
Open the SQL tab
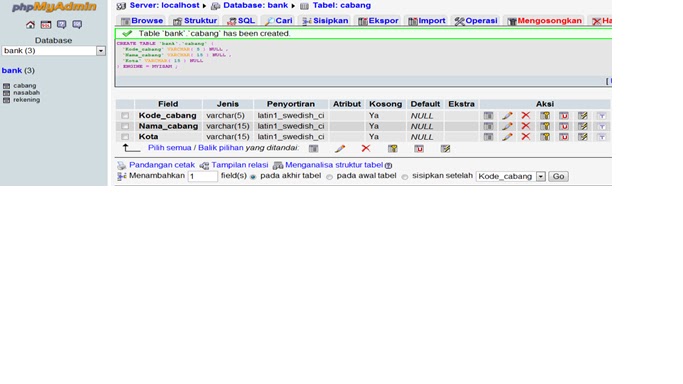coord(241,21)
